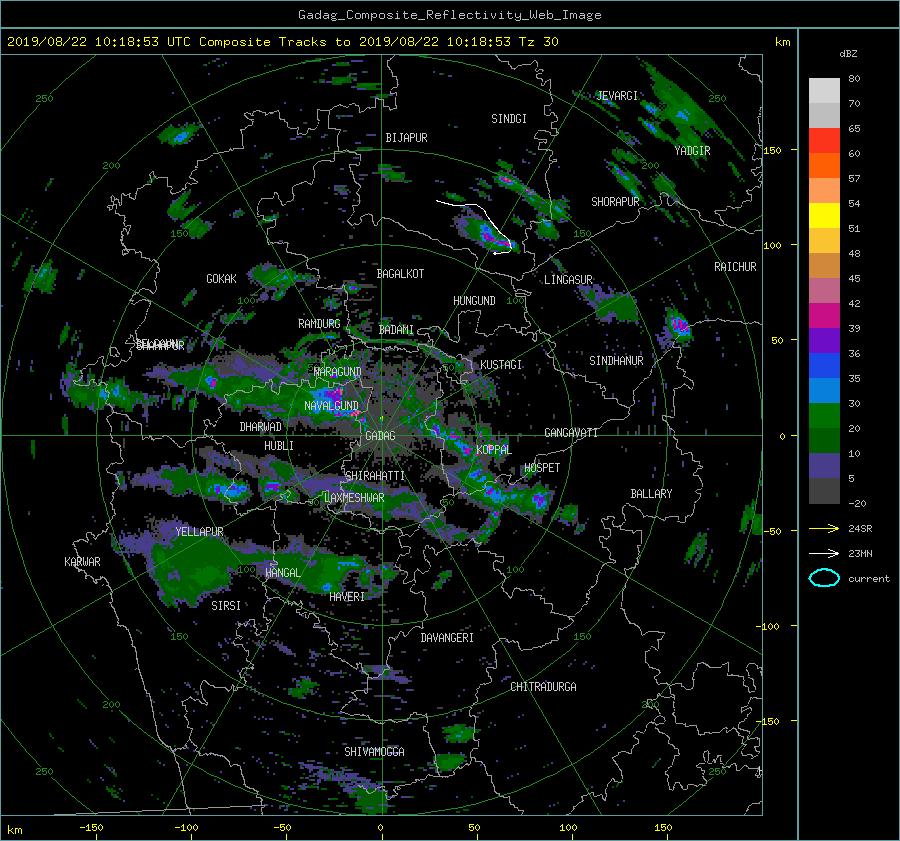This screenshot has width=900, height=841.
Task: Click the KUSTAGI city label
Action: [501, 365]
